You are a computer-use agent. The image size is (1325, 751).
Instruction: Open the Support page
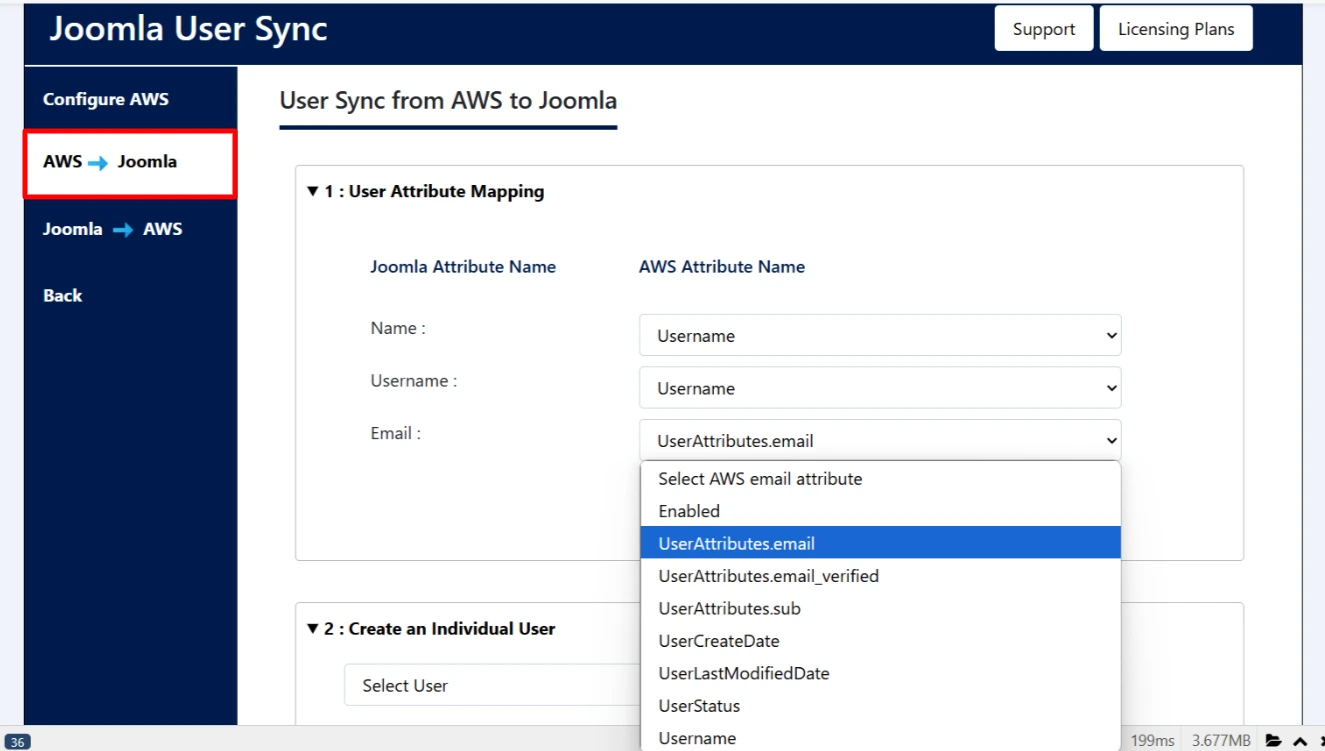[x=1044, y=29]
